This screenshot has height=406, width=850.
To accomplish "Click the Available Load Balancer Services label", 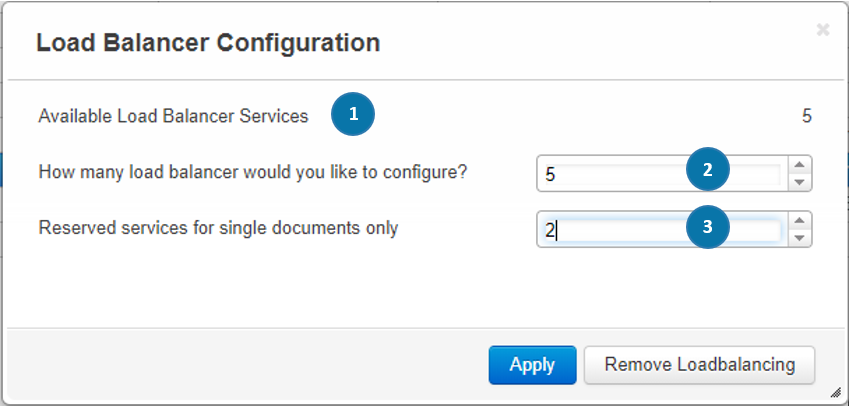I will tap(173, 116).
